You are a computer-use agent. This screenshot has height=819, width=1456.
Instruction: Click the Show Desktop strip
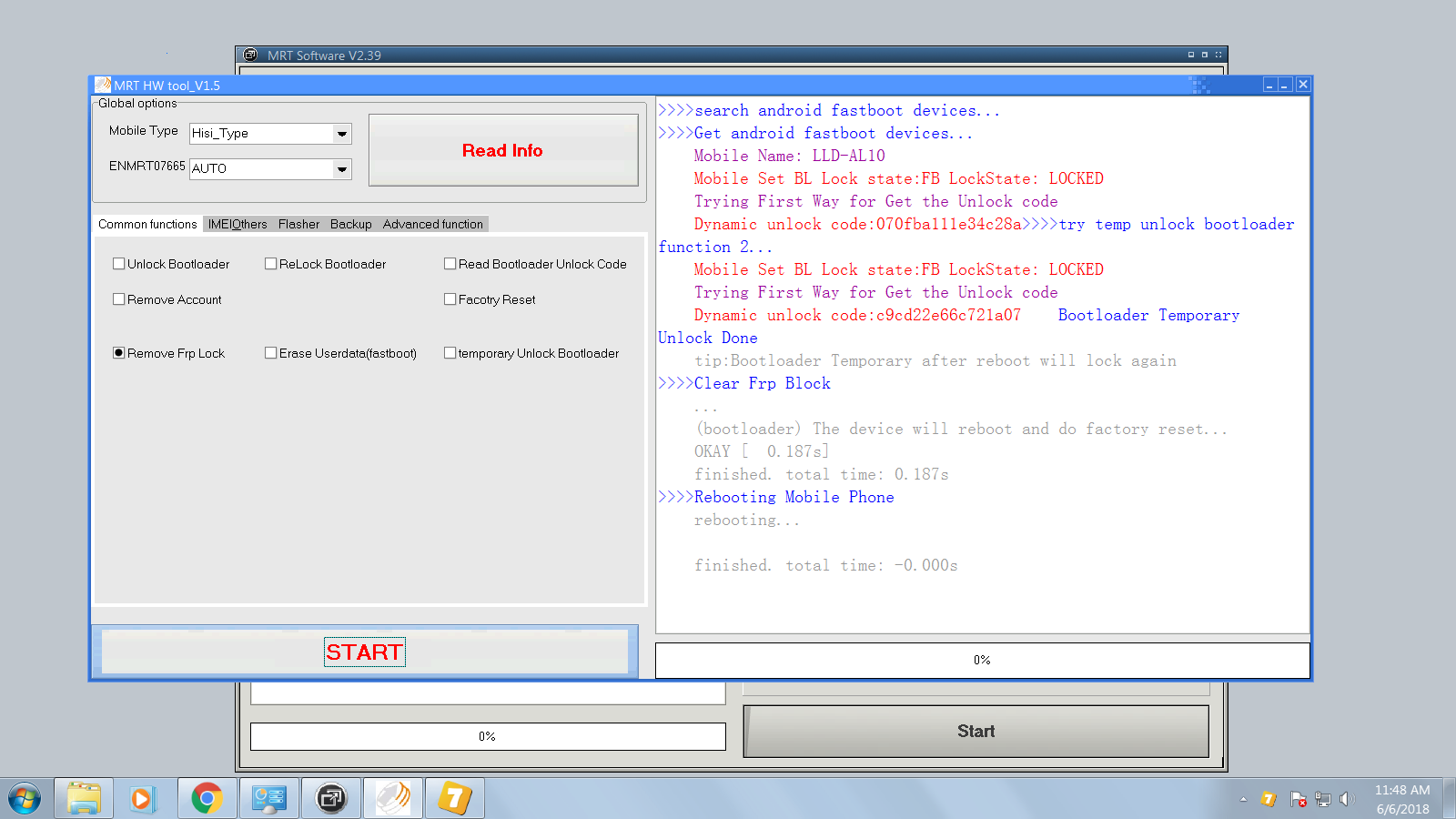[x=1449, y=799]
